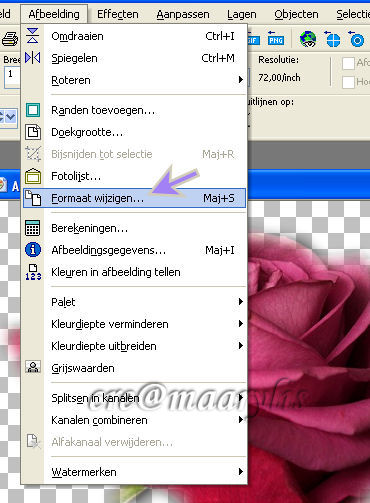Open the Selecties menu
This screenshot has width=370, height=503.
click(353, 14)
